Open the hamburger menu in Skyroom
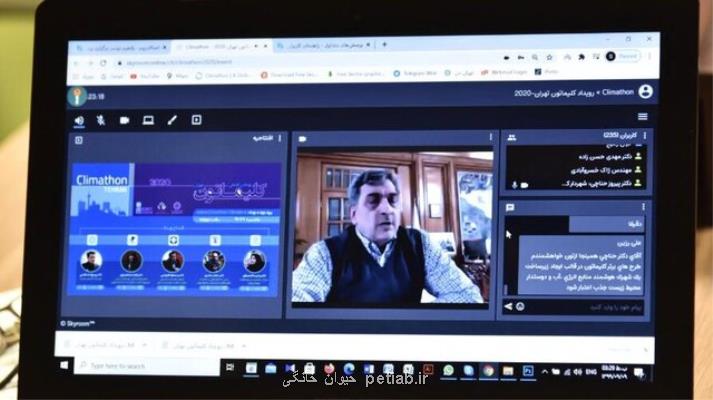The image size is (713, 400). [x=643, y=117]
